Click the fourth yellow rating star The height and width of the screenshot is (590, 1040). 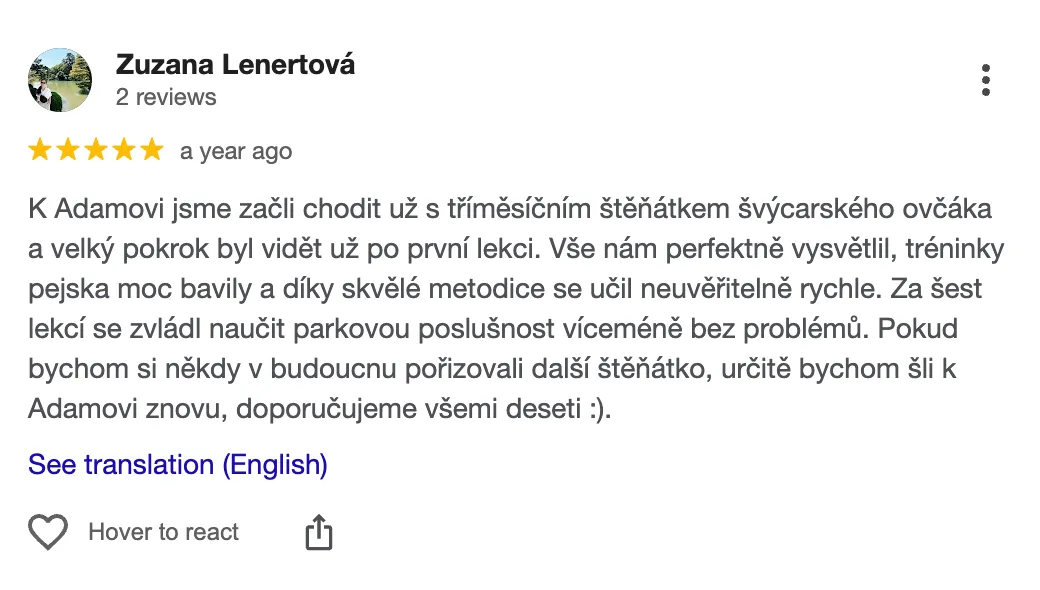pos(124,151)
